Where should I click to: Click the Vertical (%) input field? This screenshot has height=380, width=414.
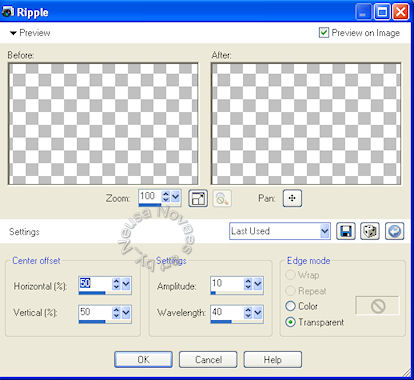click(x=95, y=312)
